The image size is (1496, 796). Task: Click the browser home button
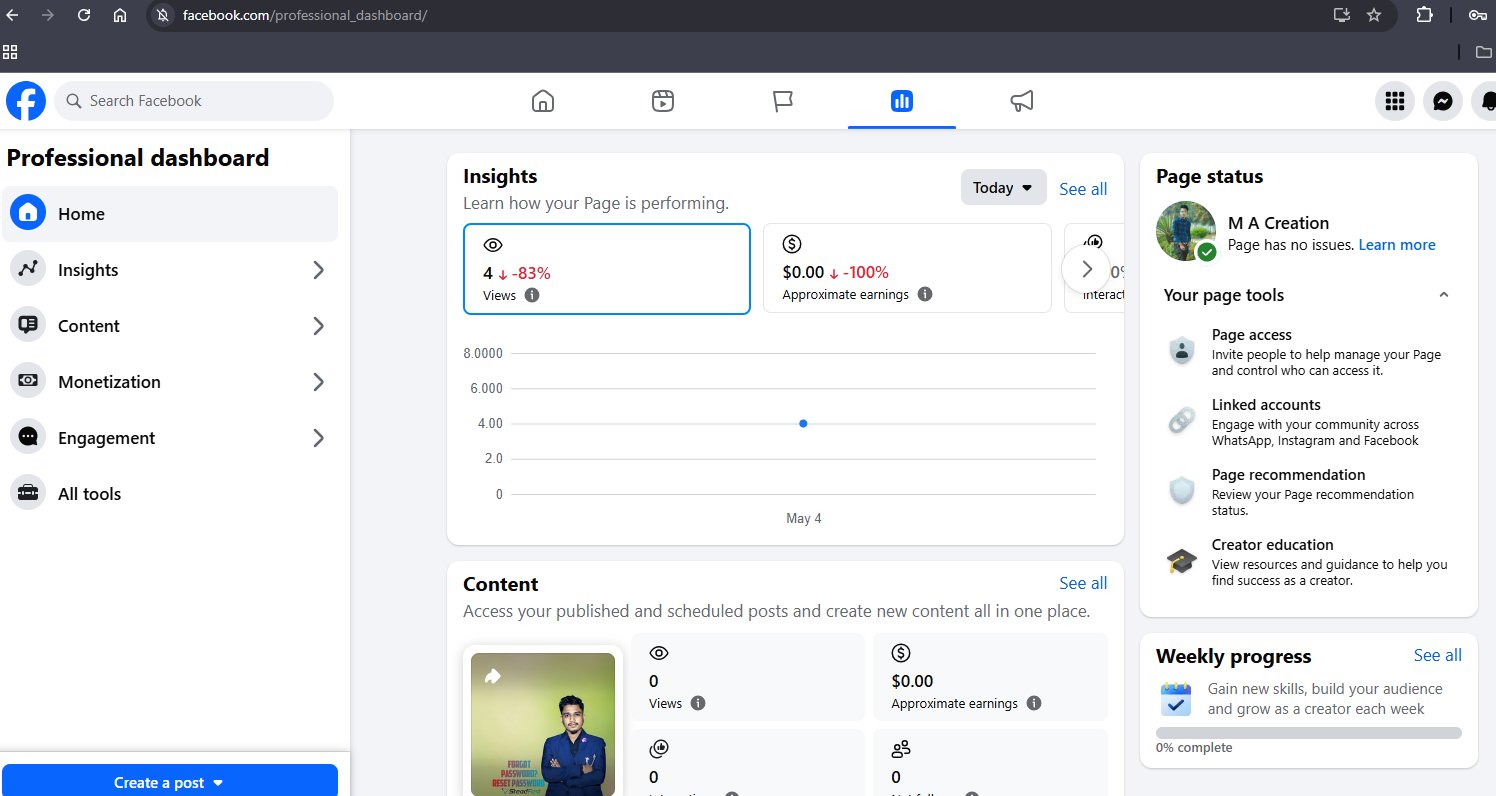coord(120,15)
